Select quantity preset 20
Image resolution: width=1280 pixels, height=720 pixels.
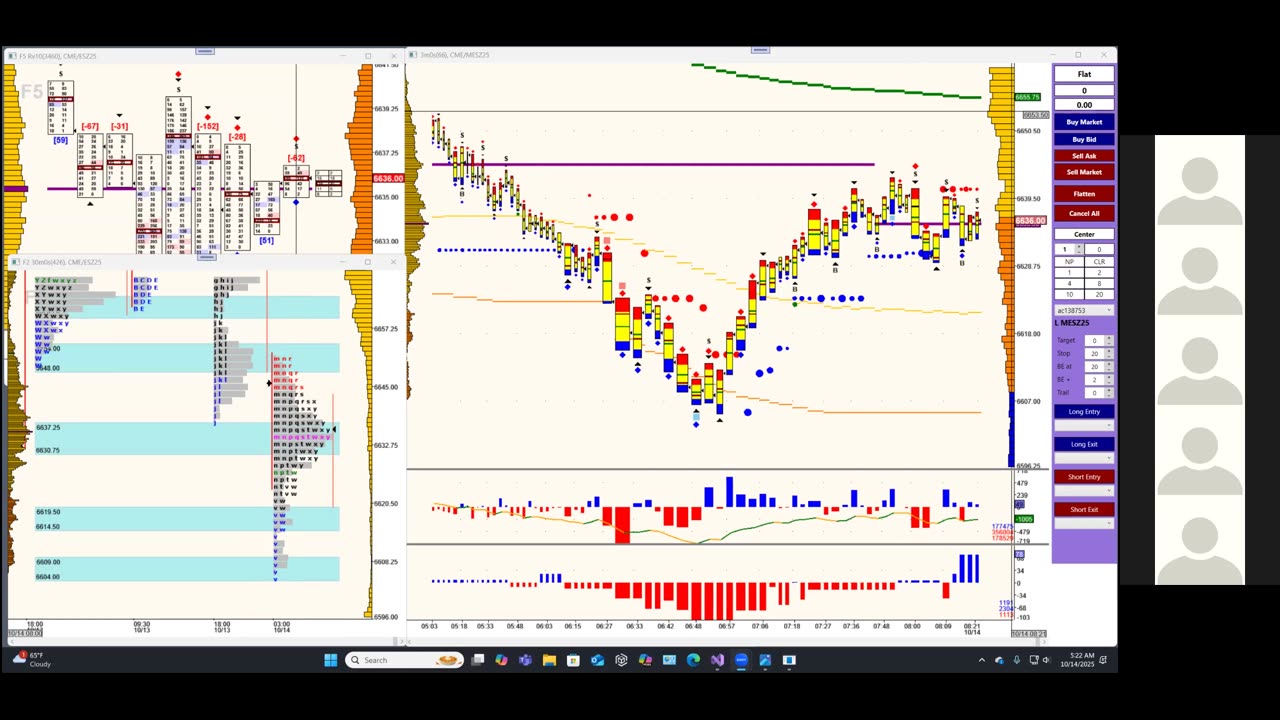1099,294
